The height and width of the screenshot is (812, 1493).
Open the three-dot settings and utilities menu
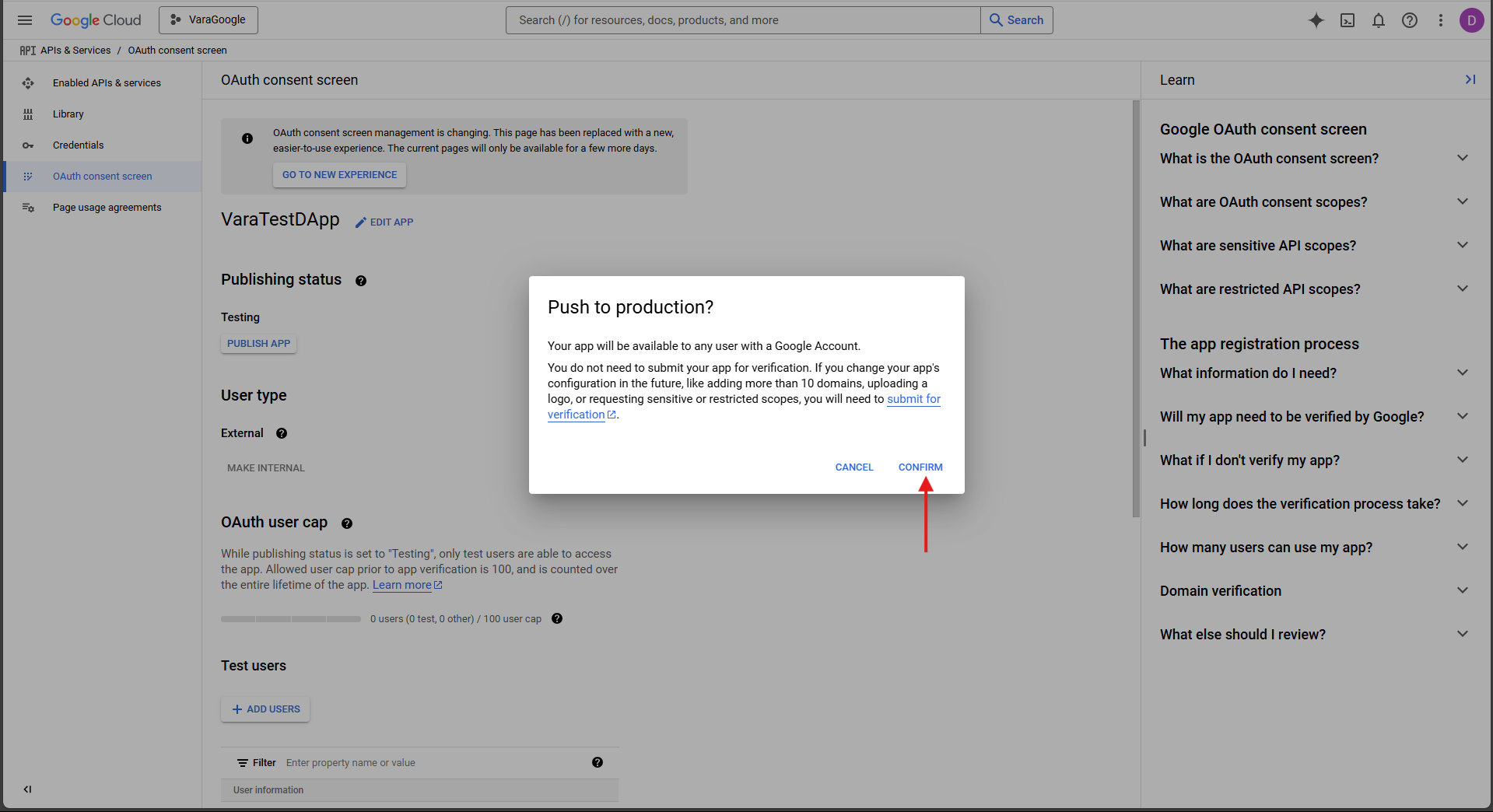1441,20
